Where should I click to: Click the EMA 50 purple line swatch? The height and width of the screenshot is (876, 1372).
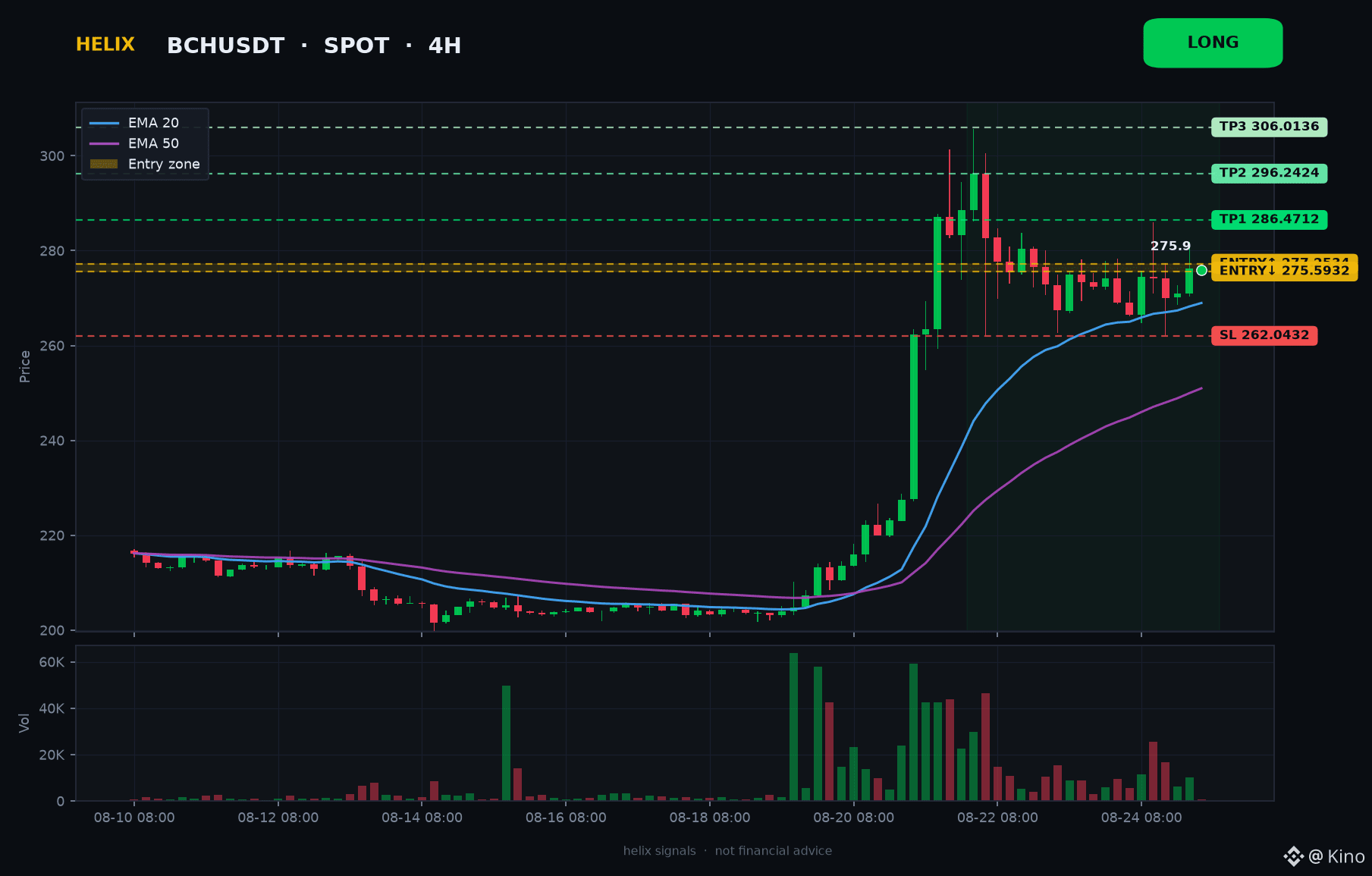tap(104, 143)
